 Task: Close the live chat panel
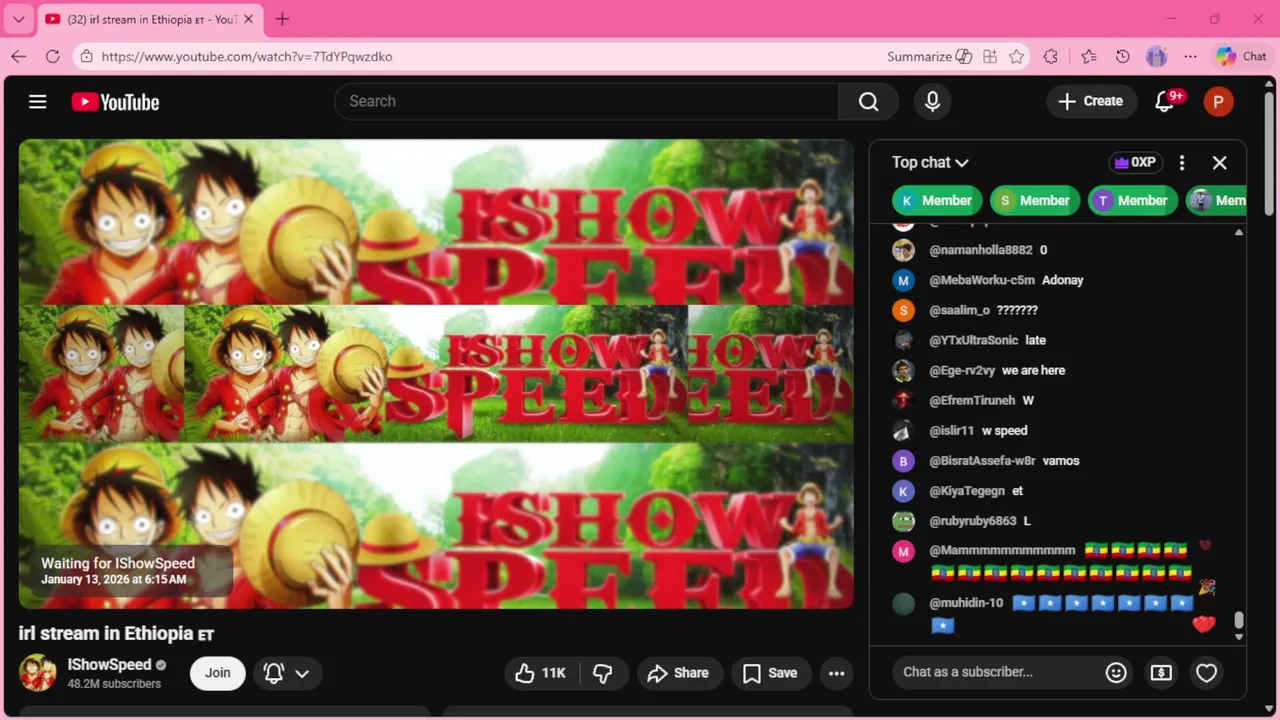tap(1219, 162)
